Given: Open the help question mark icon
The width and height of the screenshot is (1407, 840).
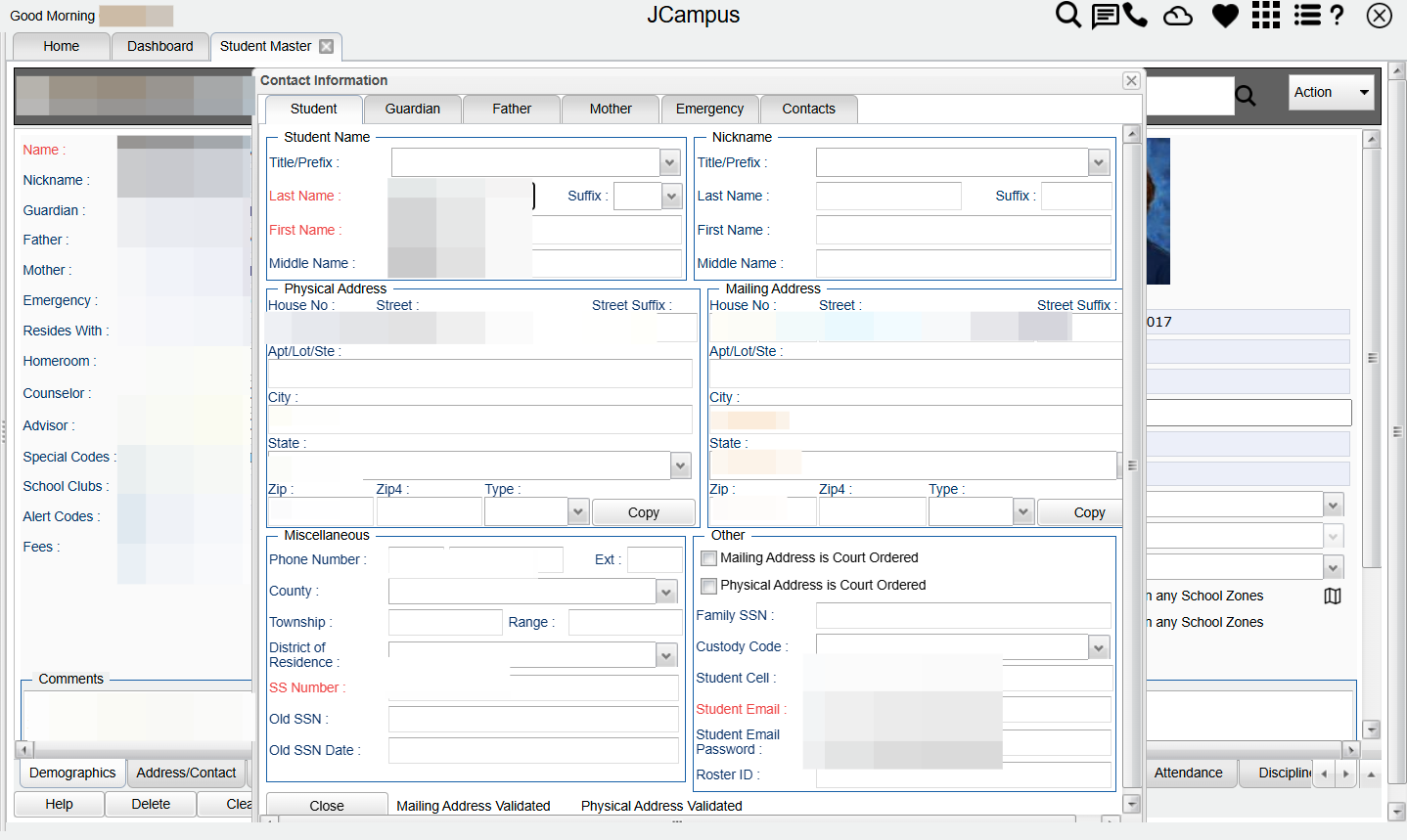Looking at the screenshot, I should click(x=1338, y=15).
